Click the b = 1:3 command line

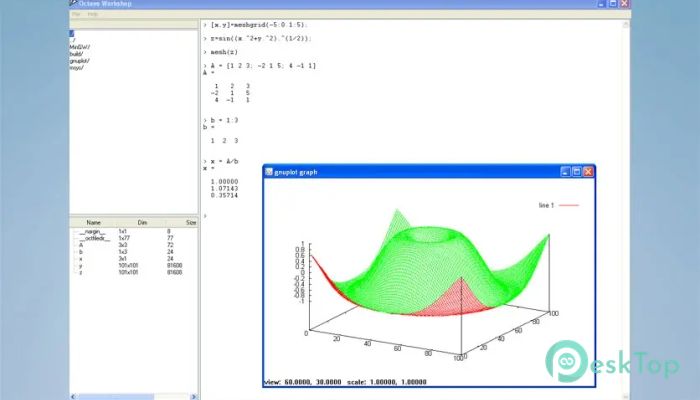pos(221,120)
